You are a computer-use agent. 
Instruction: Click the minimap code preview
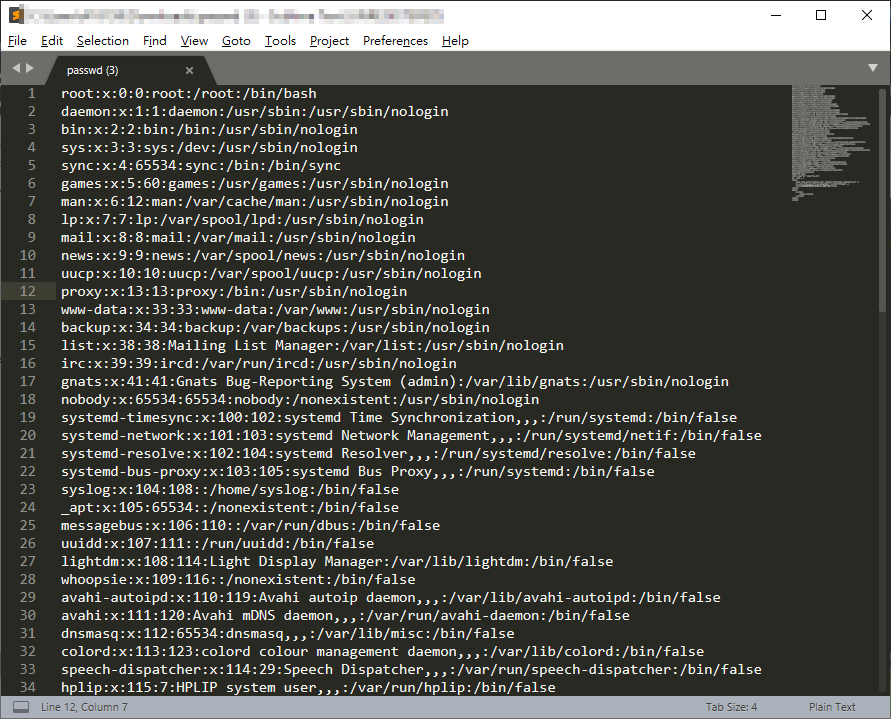(x=830, y=142)
